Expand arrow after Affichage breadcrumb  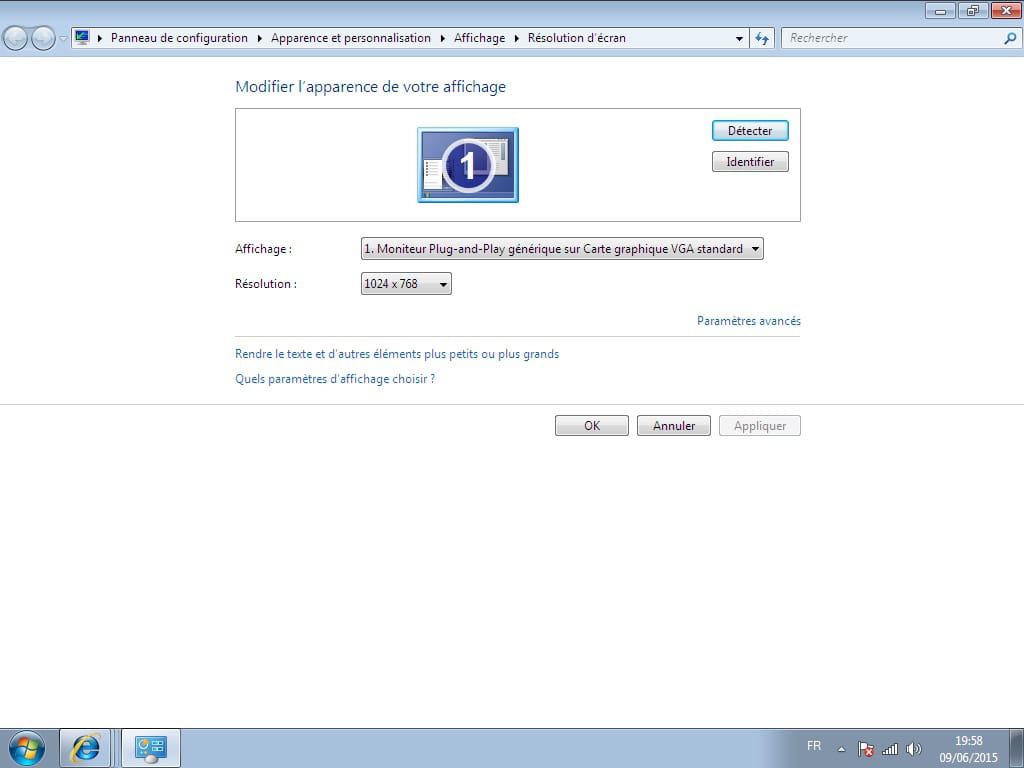point(517,39)
